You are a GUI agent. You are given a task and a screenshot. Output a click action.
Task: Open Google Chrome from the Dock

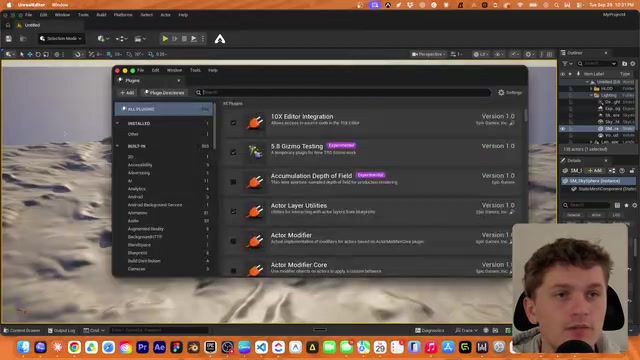click(x=74, y=347)
